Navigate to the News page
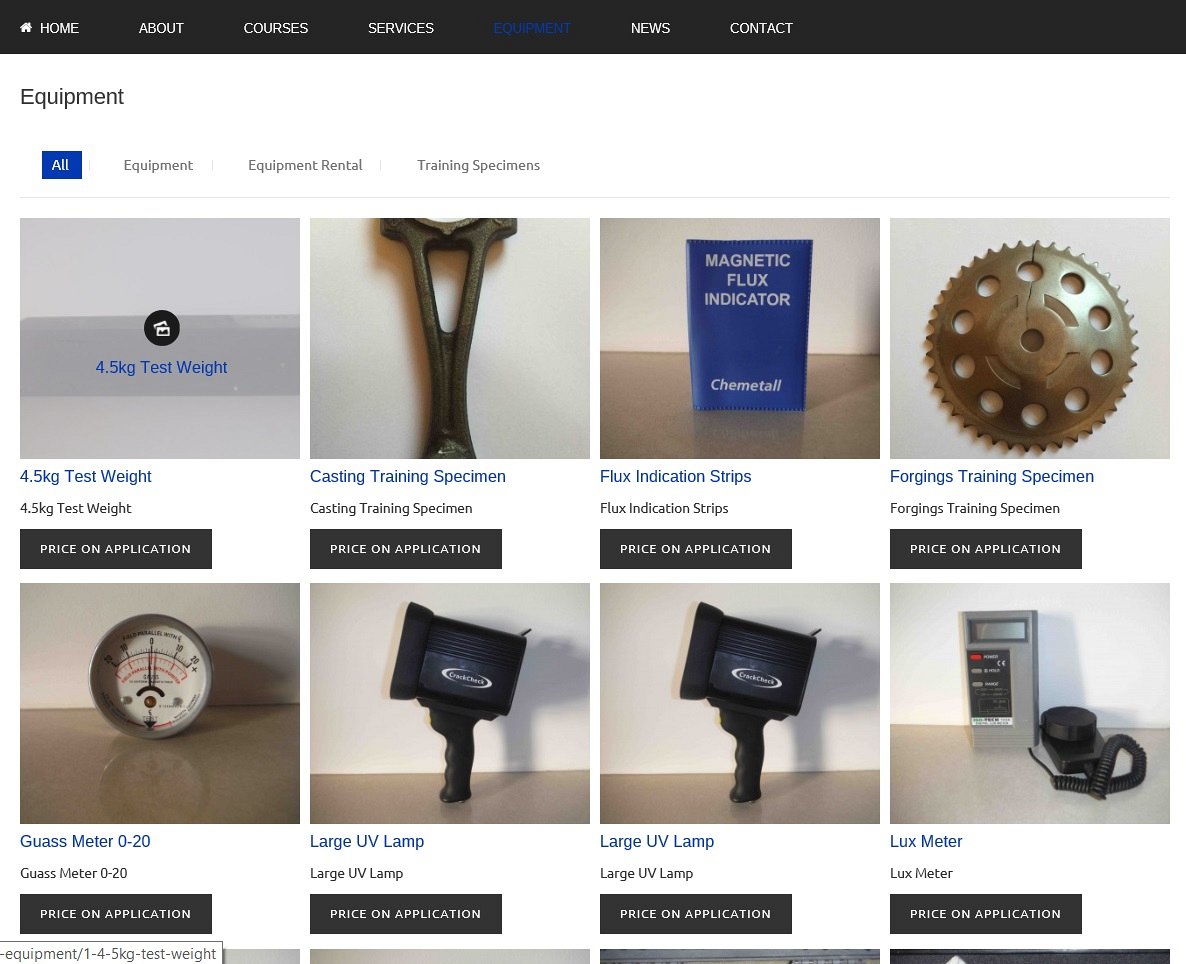1186x964 pixels. point(650,28)
